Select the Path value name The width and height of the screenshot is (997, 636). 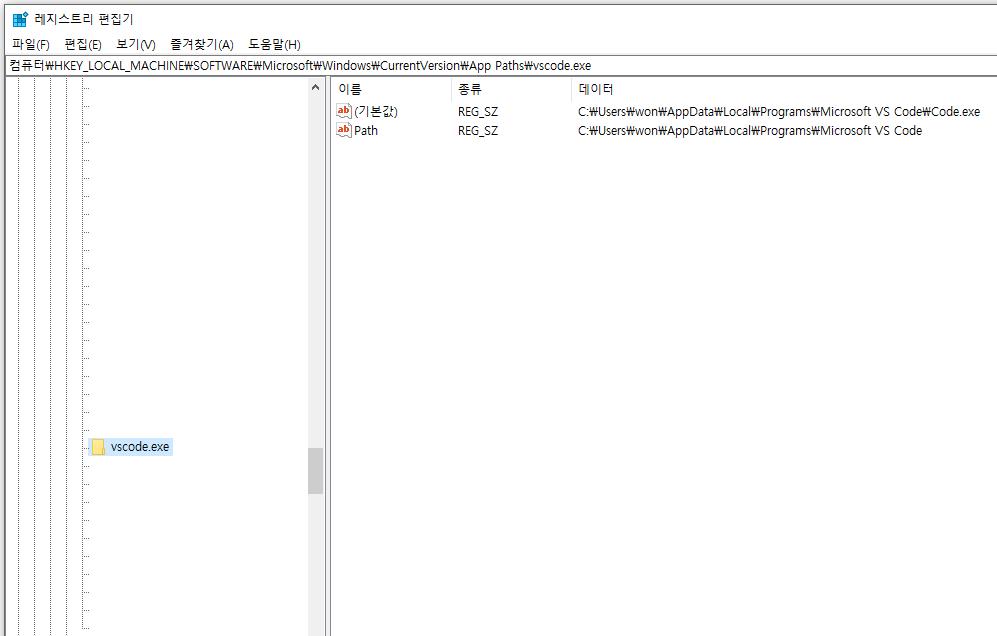point(366,130)
